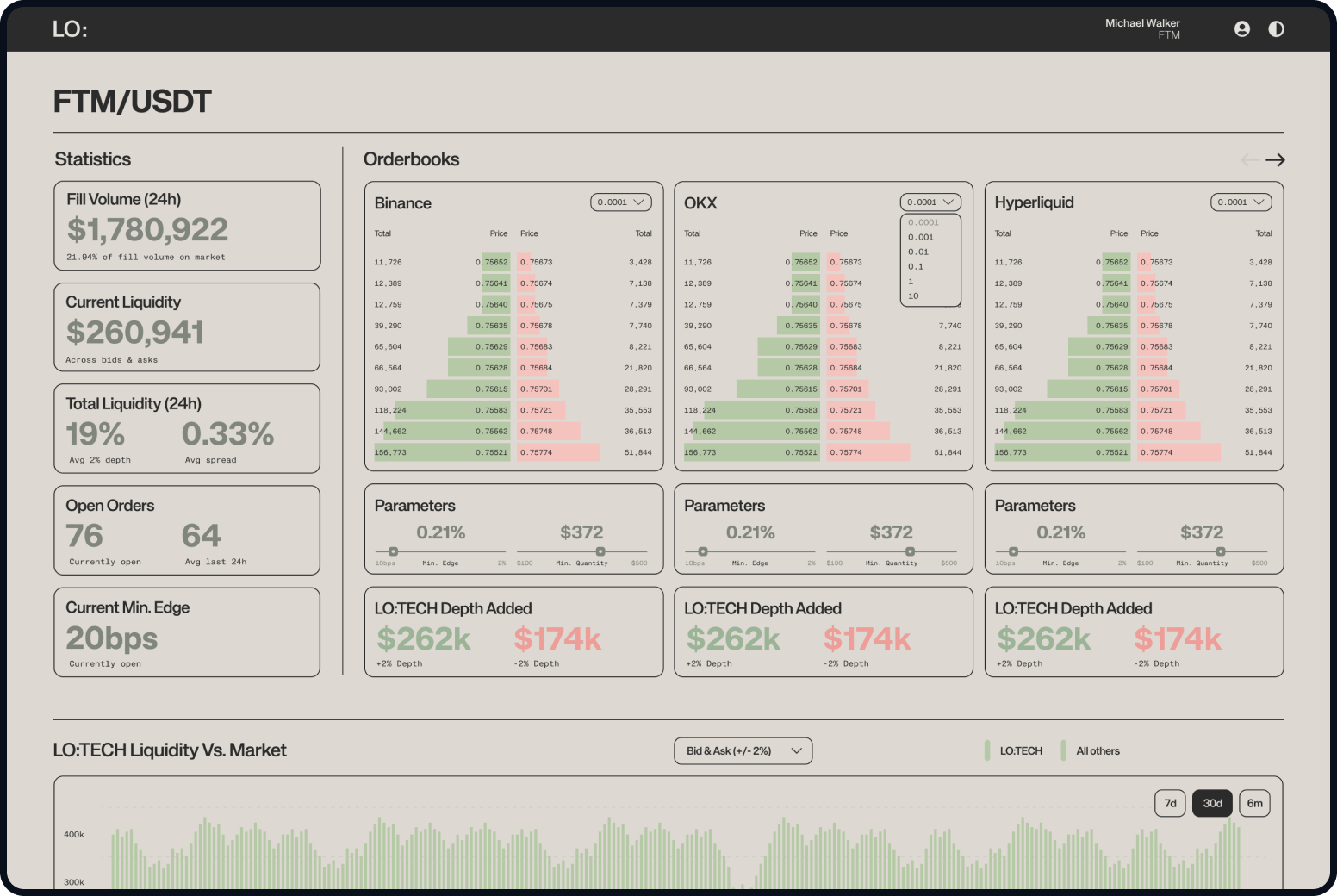Adjust Hyperliquid Min. Quantity slider handle
1337x896 pixels.
point(1221,551)
